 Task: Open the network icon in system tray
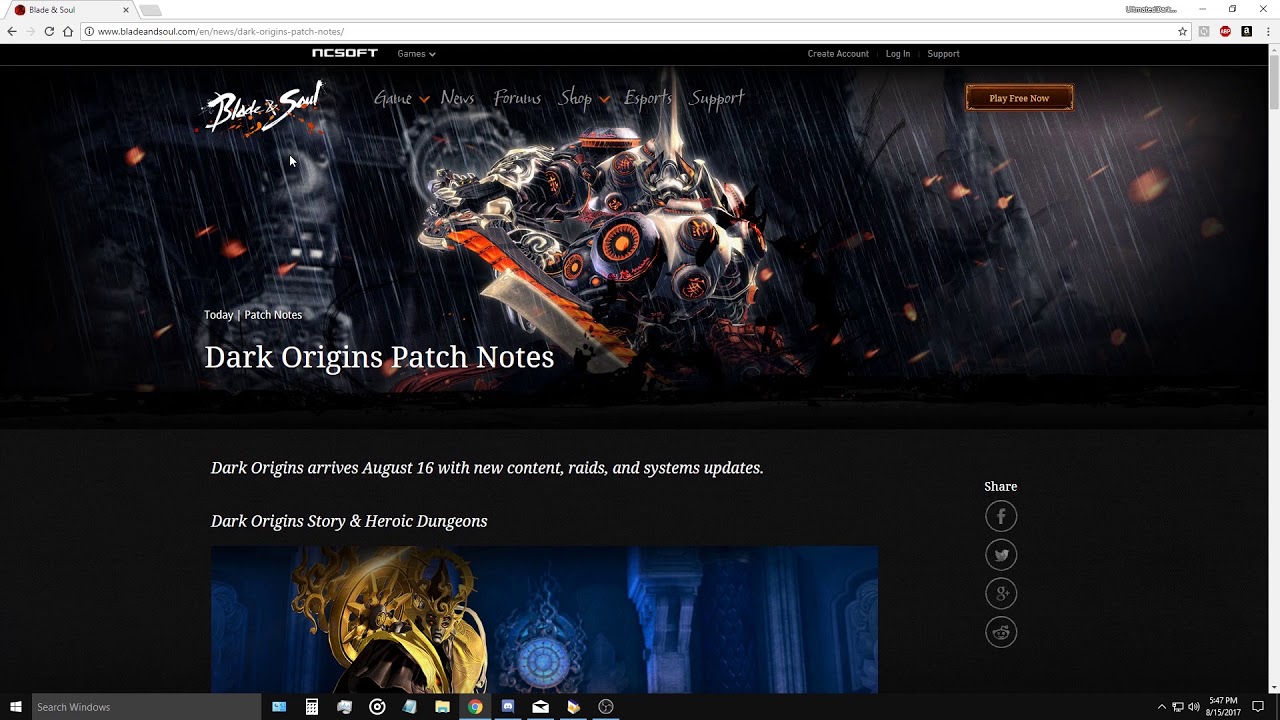1177,707
